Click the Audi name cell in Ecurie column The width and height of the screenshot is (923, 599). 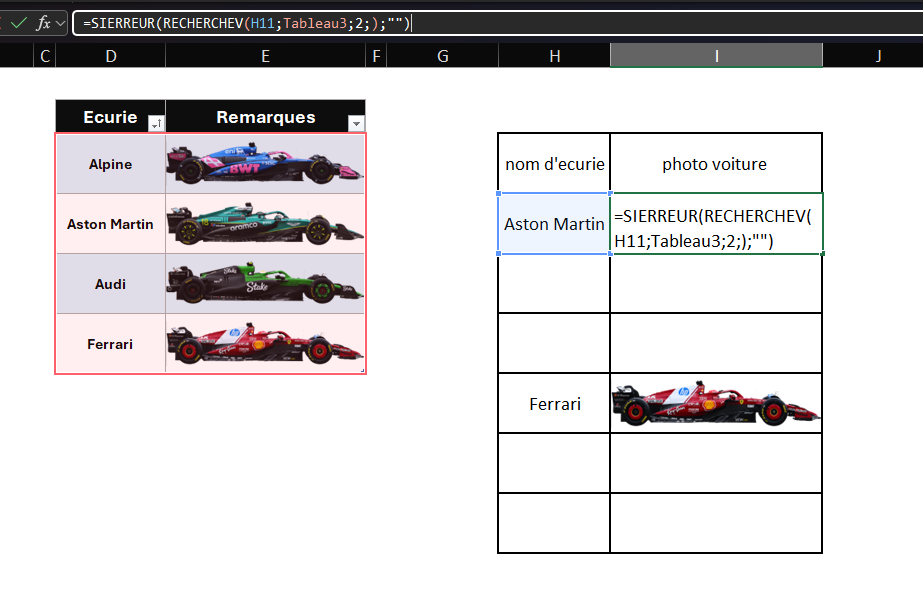[x=110, y=284]
